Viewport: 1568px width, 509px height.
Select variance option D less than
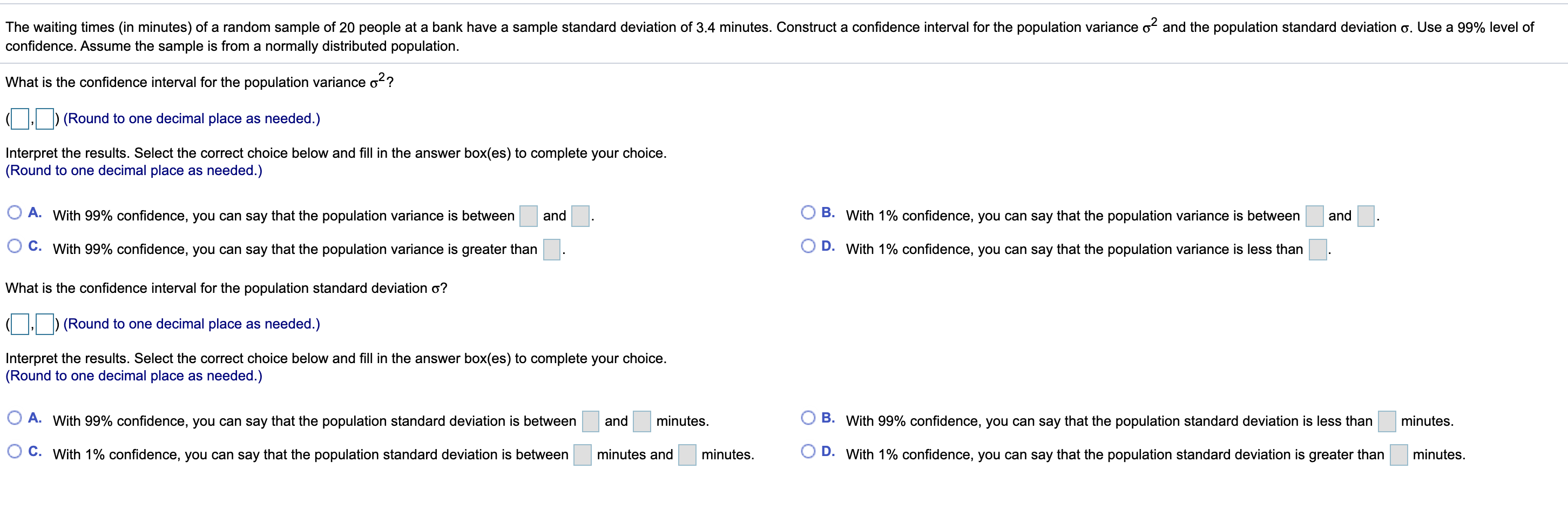(x=808, y=246)
